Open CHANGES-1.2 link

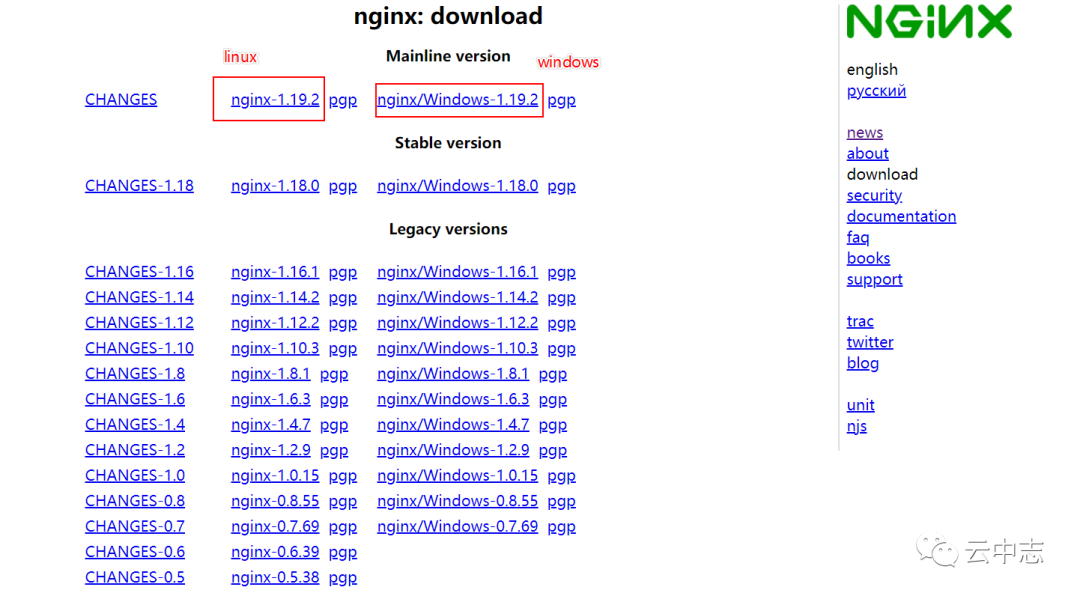(x=135, y=450)
